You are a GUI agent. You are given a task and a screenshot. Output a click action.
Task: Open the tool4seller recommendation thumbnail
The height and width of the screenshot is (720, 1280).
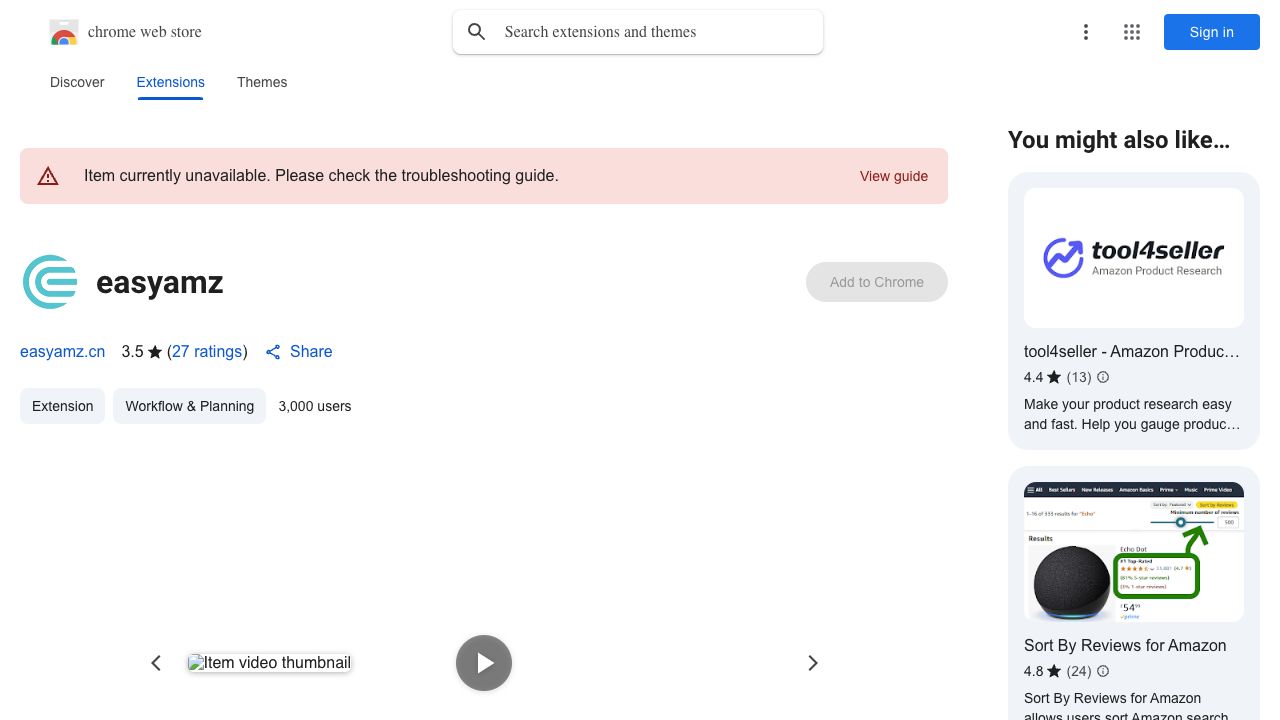pyautogui.click(x=1133, y=258)
